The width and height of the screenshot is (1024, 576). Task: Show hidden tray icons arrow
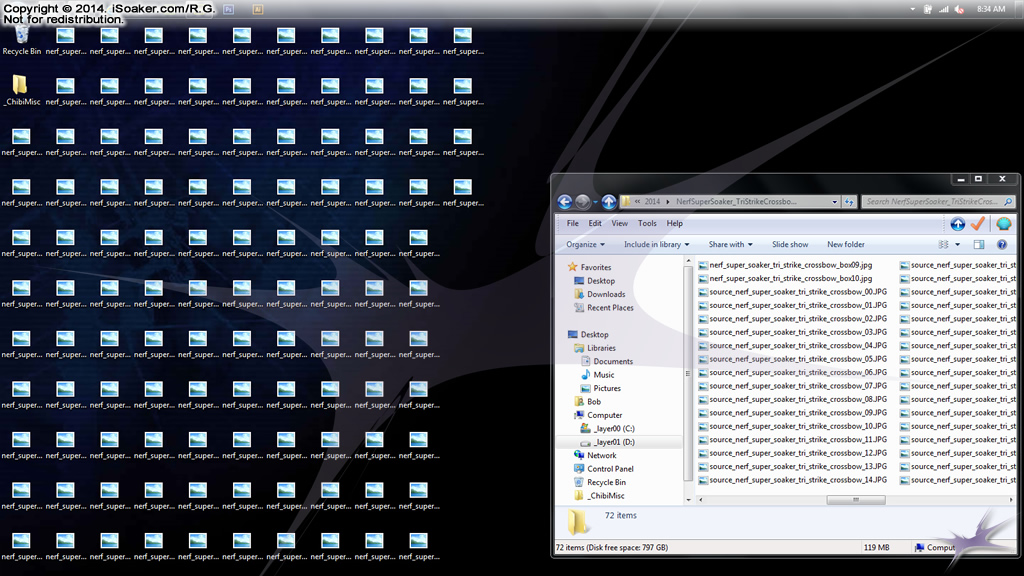[x=912, y=9]
